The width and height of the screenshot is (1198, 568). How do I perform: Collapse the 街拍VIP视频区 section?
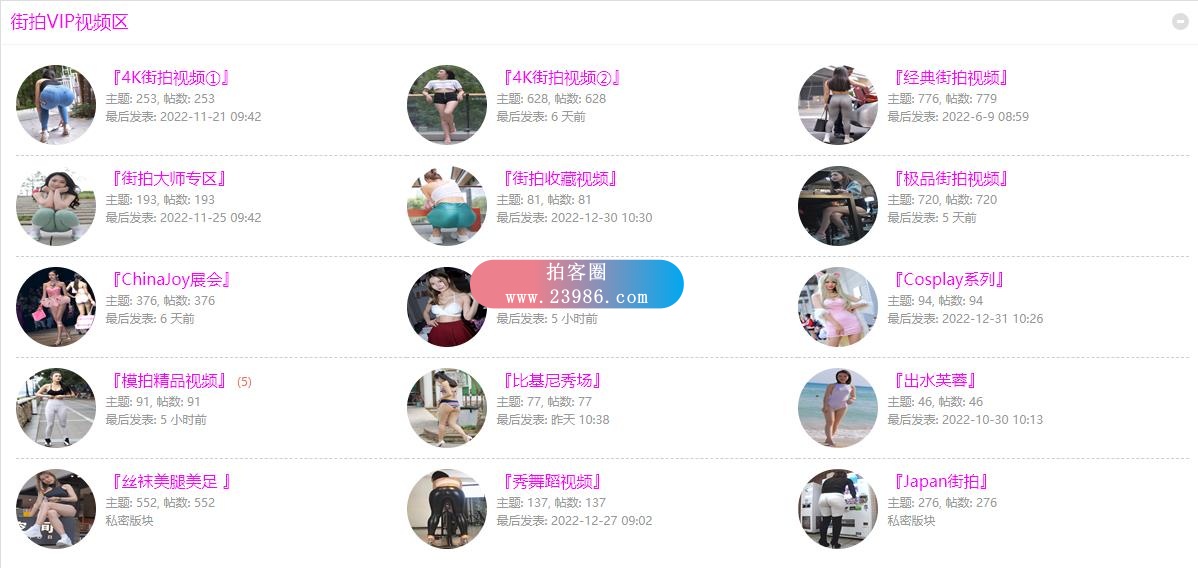point(1180,22)
